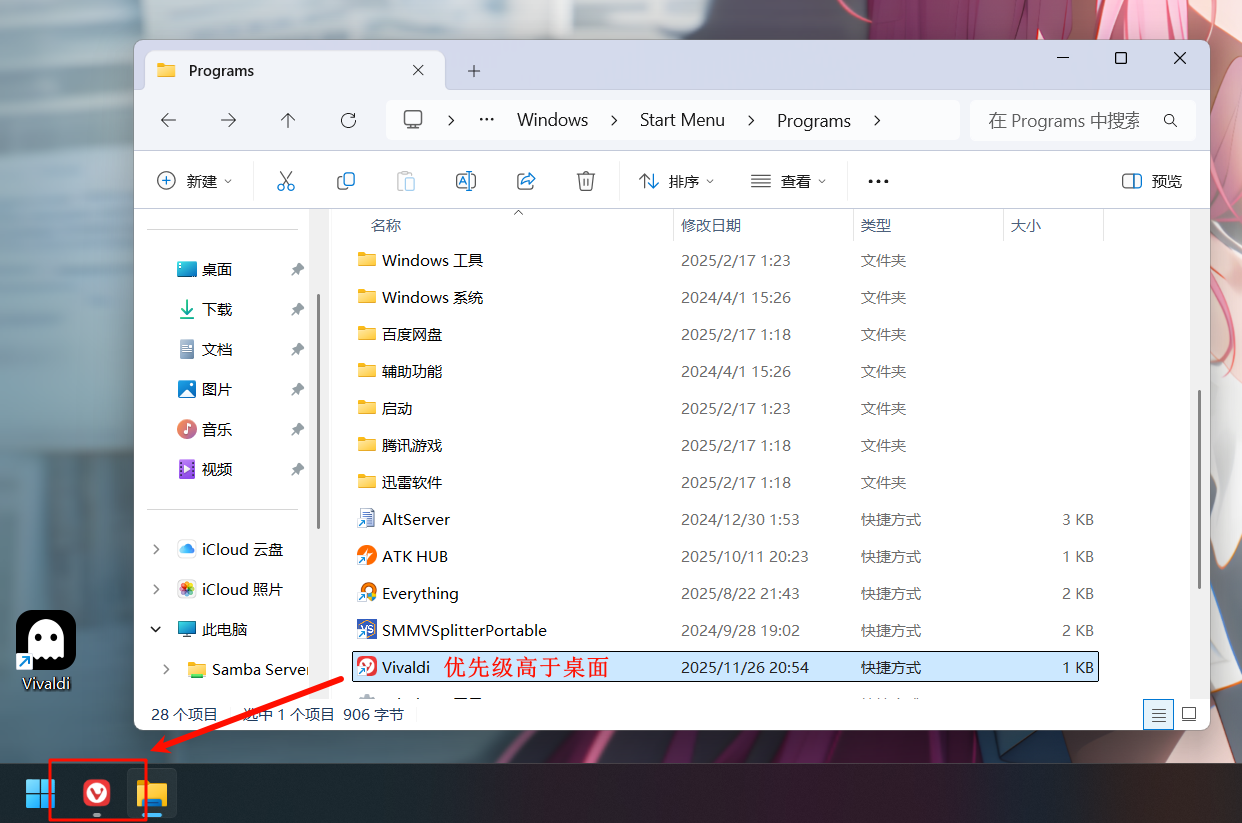Open the 新建 dropdown menu

pos(194,181)
